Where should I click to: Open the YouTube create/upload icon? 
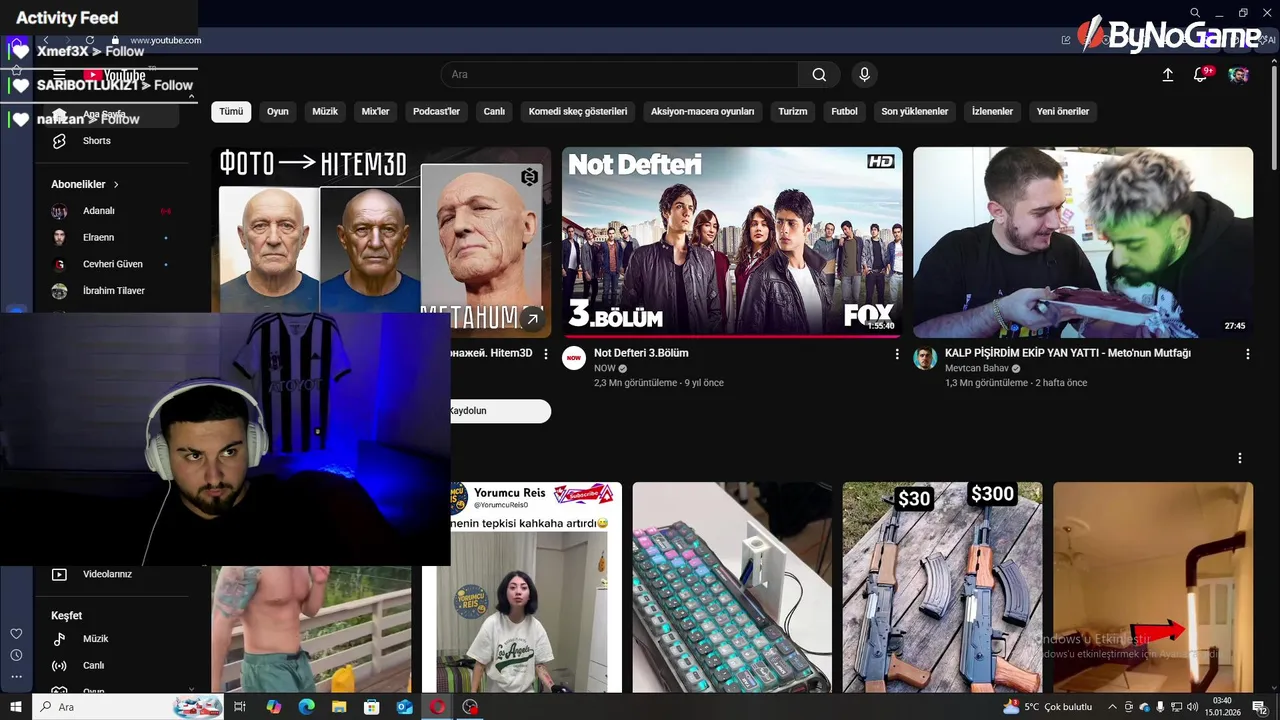pos(1167,75)
